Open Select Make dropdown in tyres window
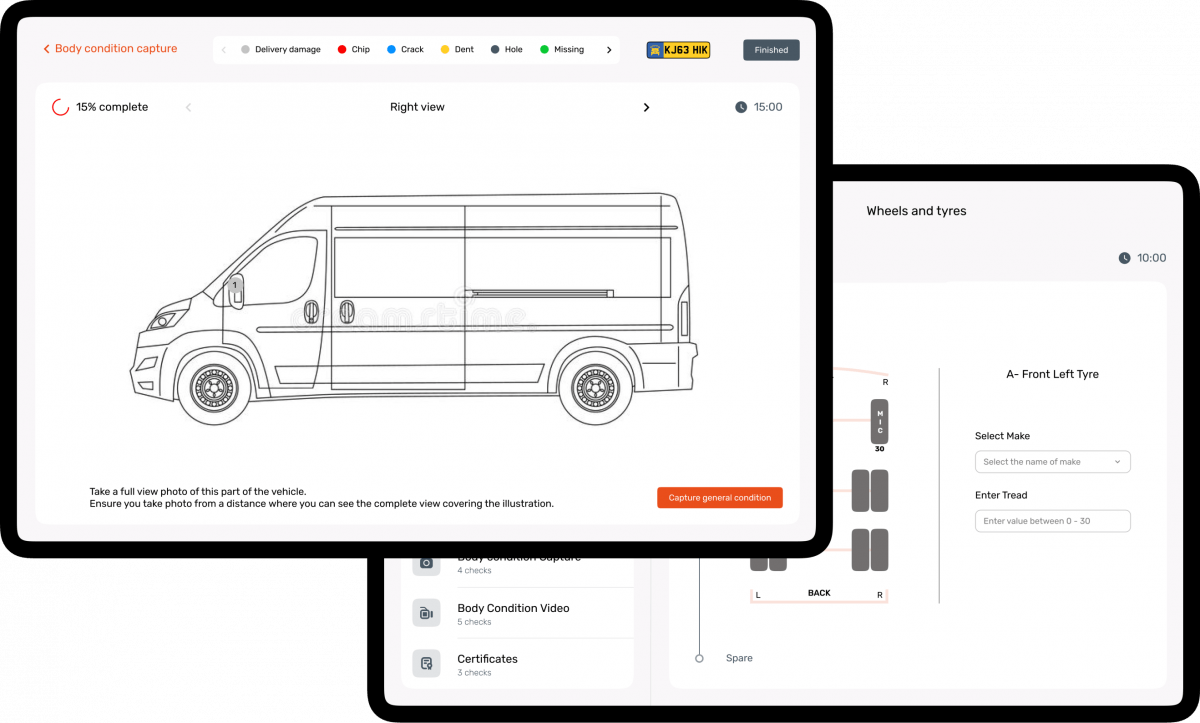The height and width of the screenshot is (723, 1200). [x=1053, y=462]
